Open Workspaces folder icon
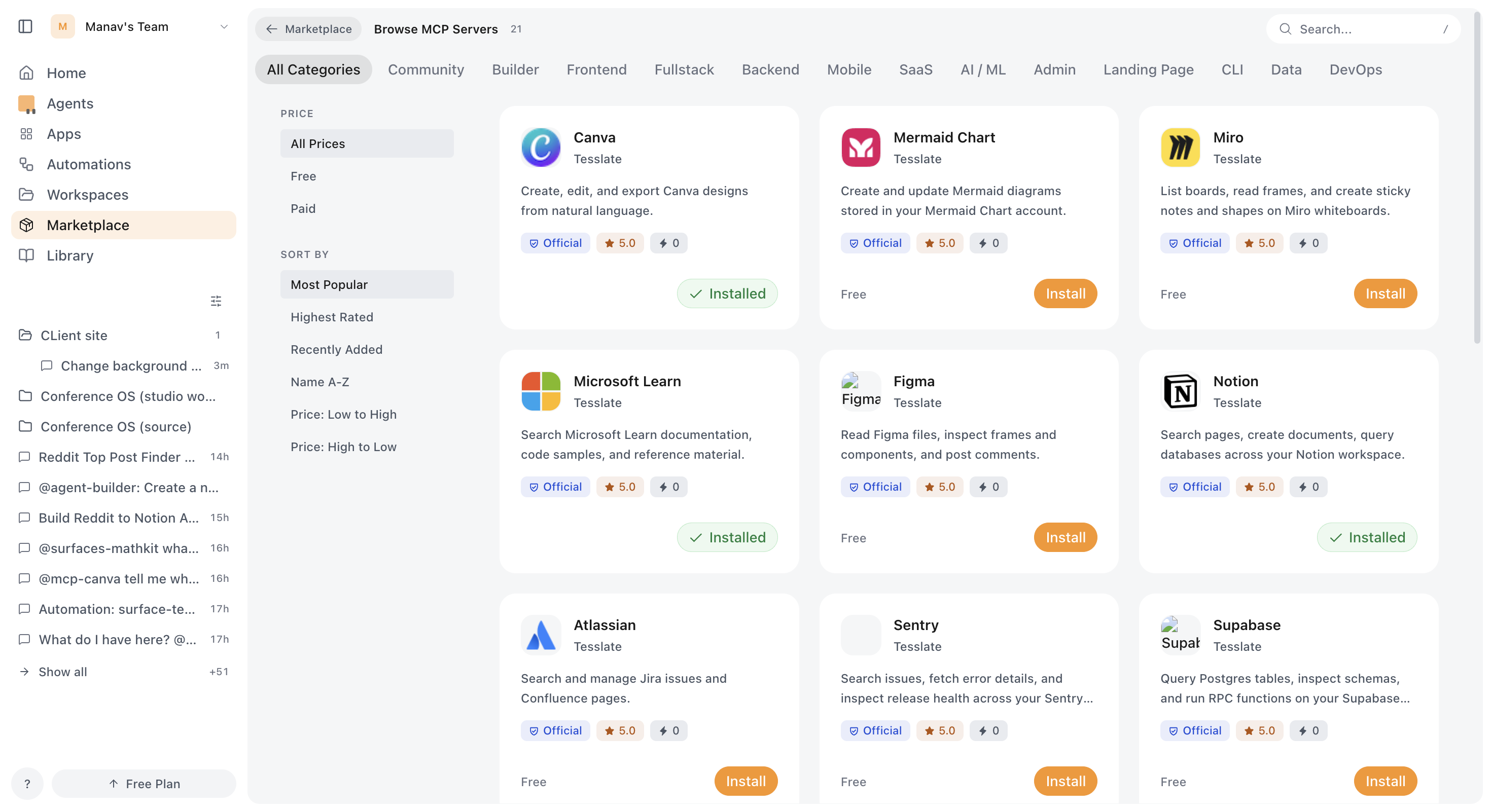 (26, 194)
